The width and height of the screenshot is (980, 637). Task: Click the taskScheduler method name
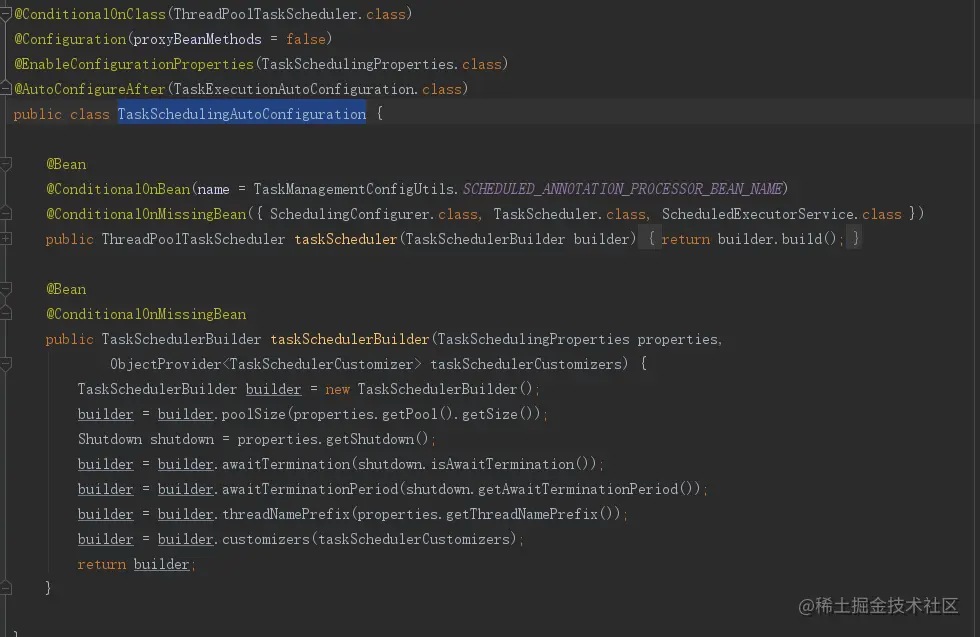point(346,239)
